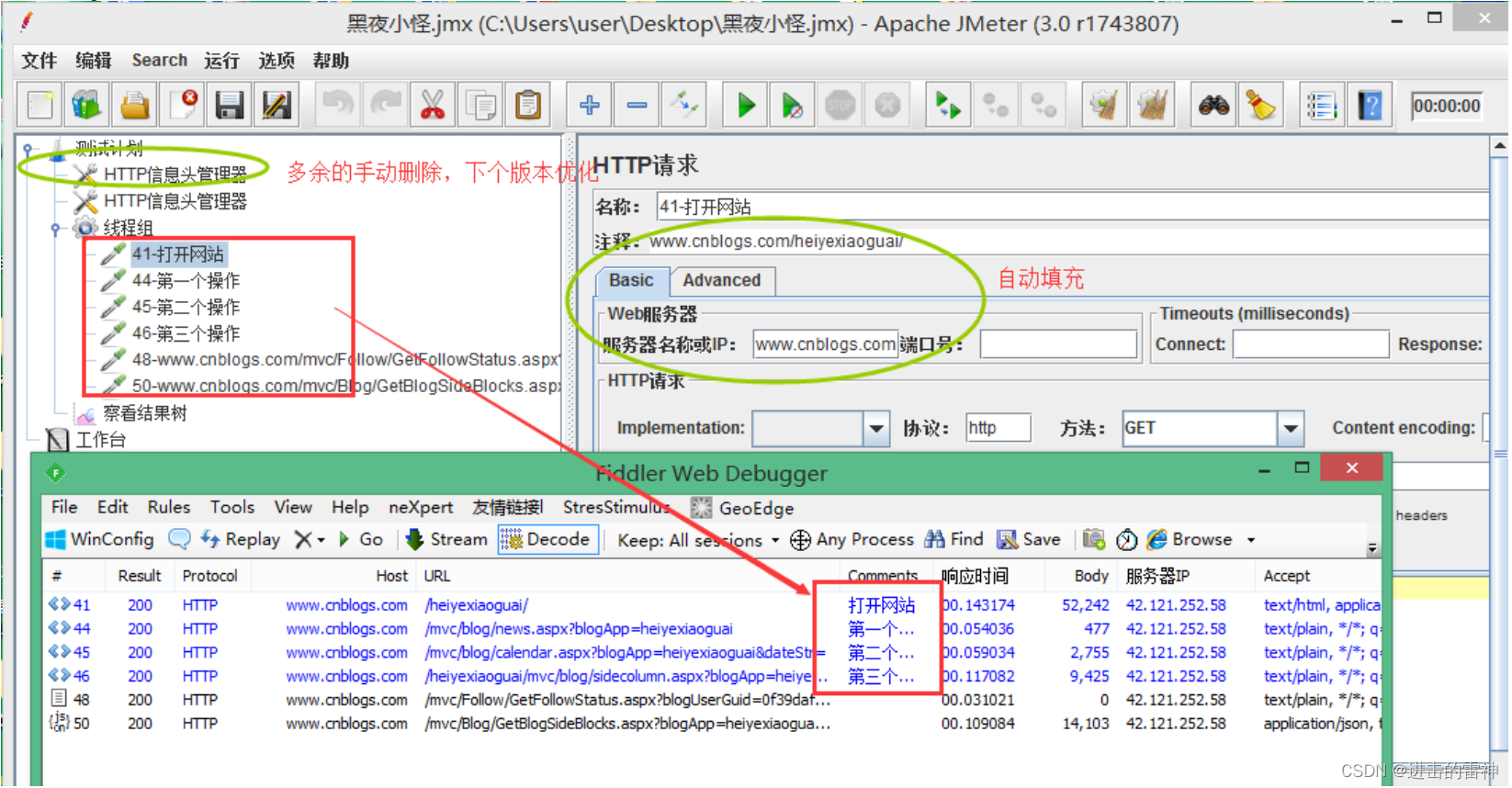Toggle the Decode button in Fiddler
The image size is (1512, 788).
click(547, 539)
